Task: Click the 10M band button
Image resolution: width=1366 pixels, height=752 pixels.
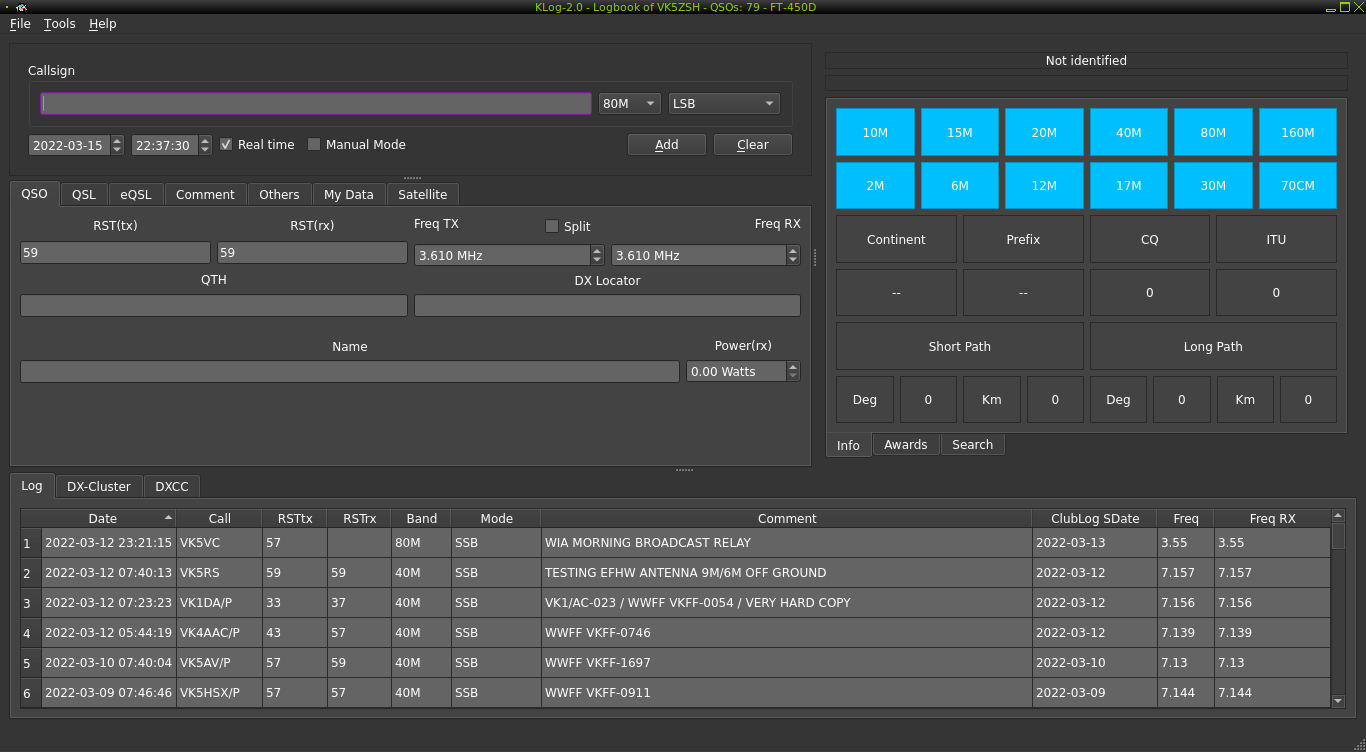Action: (x=875, y=132)
